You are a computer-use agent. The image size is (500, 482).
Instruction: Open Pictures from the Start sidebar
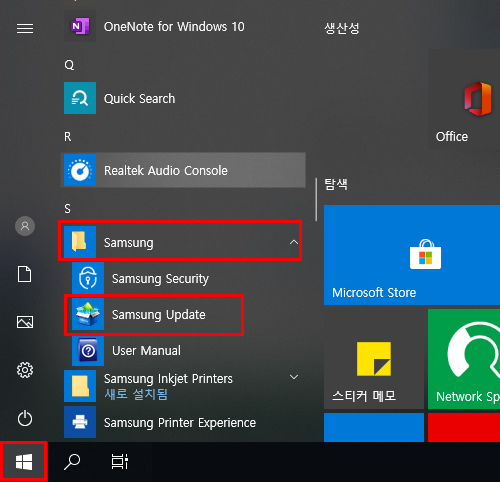click(x=25, y=322)
